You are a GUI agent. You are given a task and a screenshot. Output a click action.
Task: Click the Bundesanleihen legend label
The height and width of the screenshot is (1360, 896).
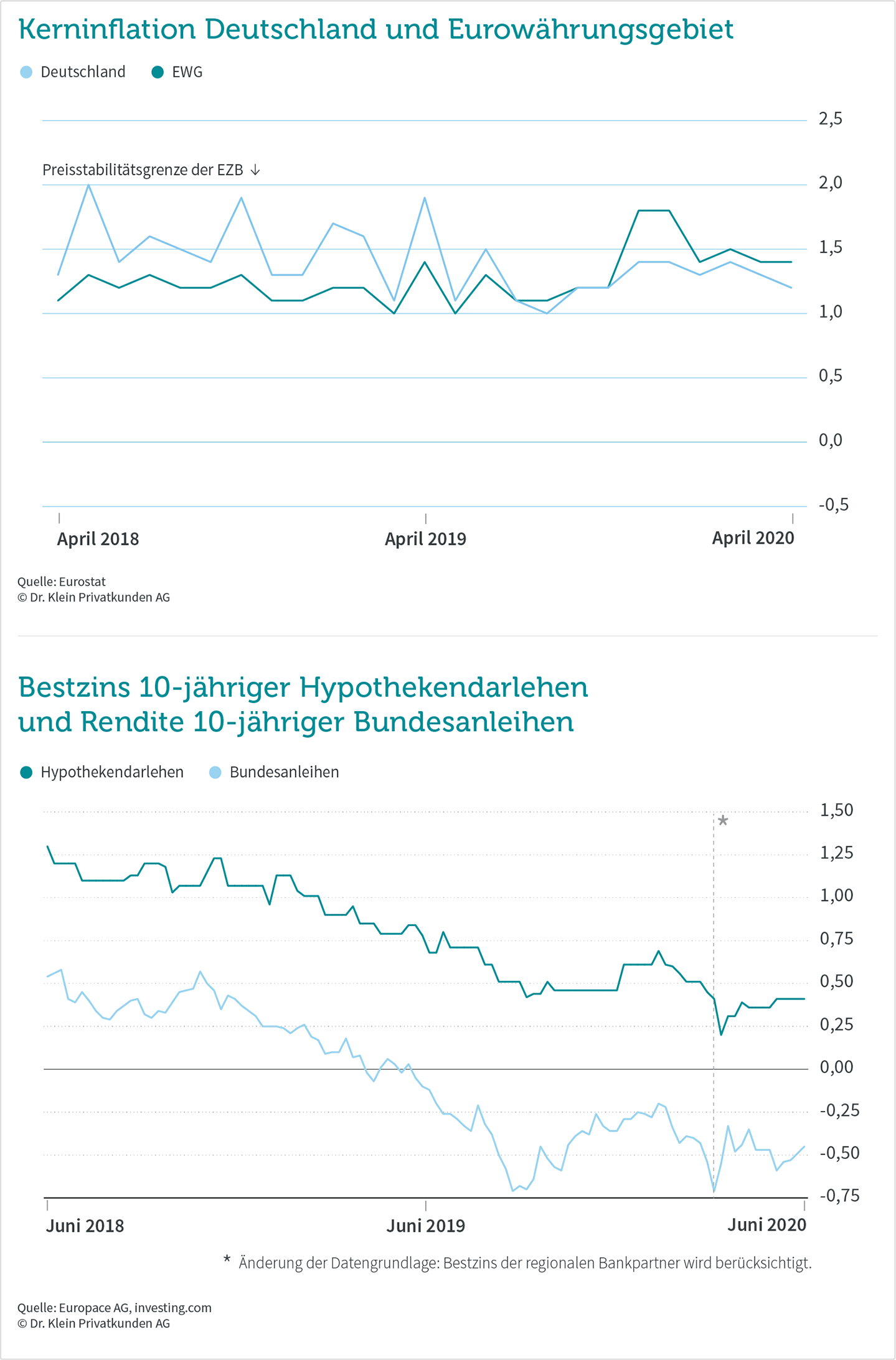(285, 772)
